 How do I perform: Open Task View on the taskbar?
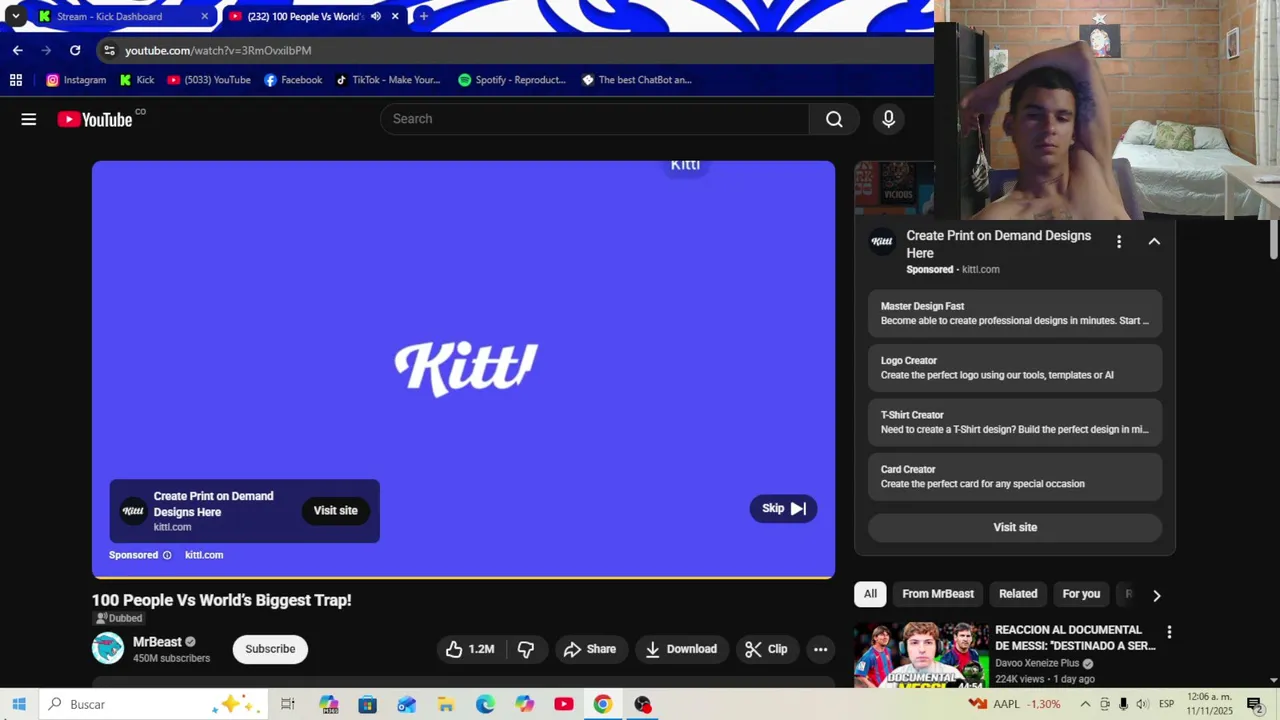click(x=288, y=704)
